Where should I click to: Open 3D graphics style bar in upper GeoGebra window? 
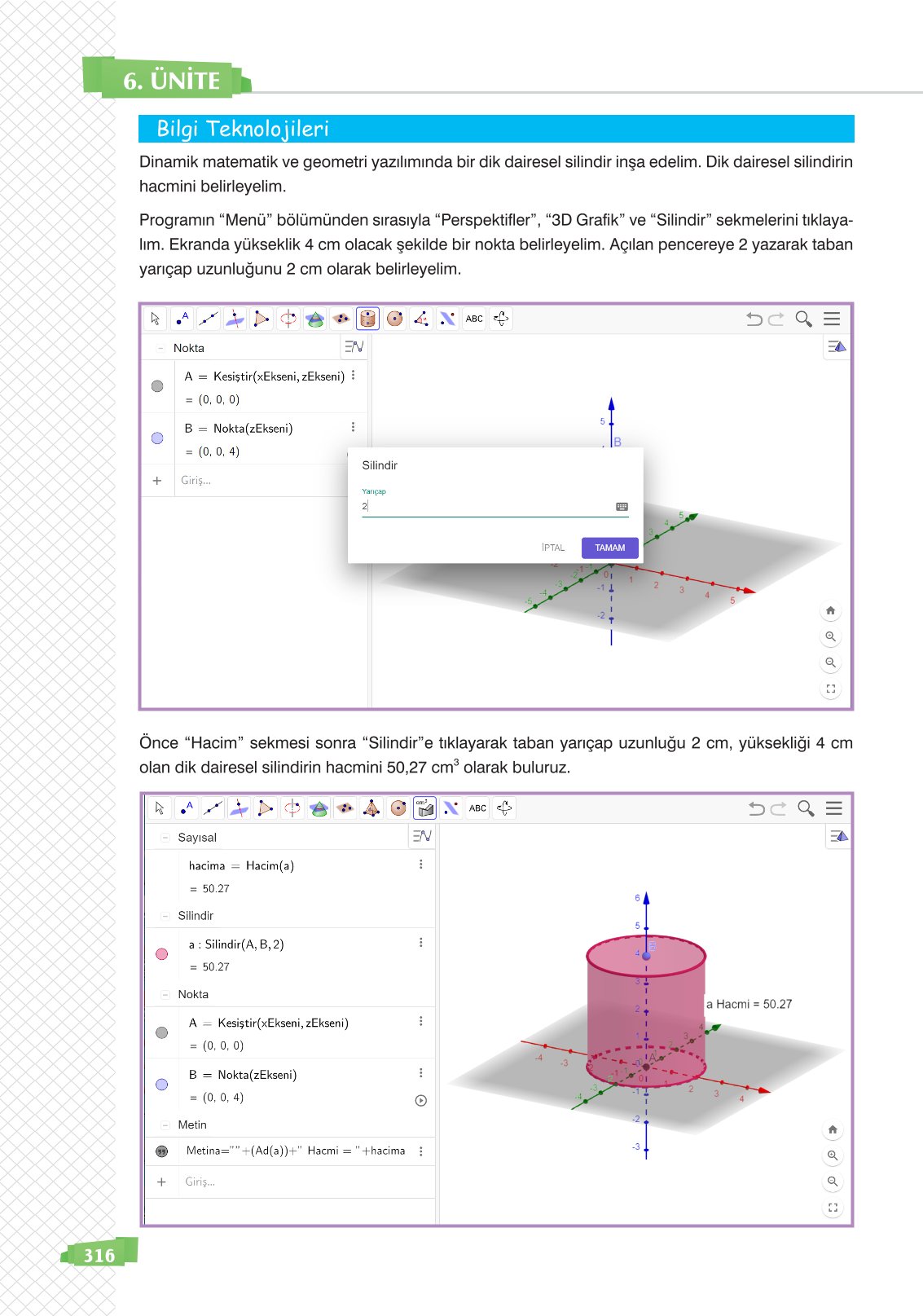coord(837,347)
